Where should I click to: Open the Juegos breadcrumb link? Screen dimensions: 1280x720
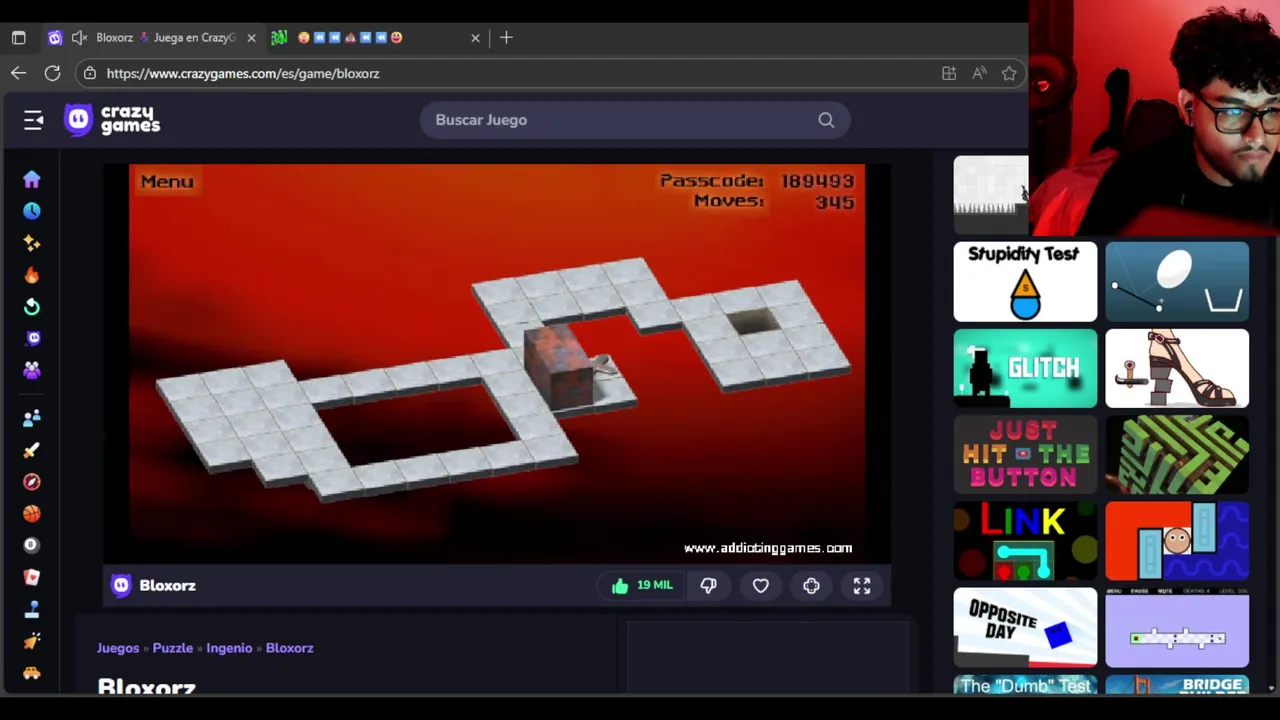click(x=118, y=648)
